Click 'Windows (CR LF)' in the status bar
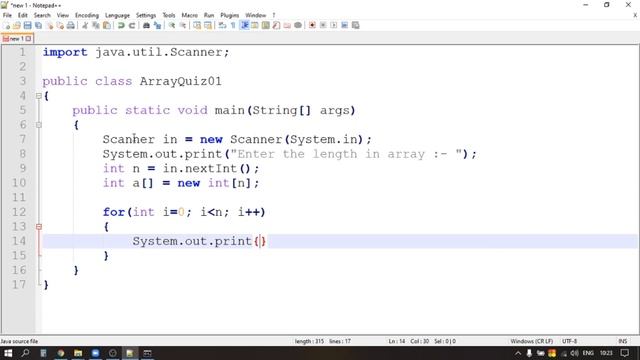Screen dimensions: 640x360 pyautogui.click(x=531, y=341)
